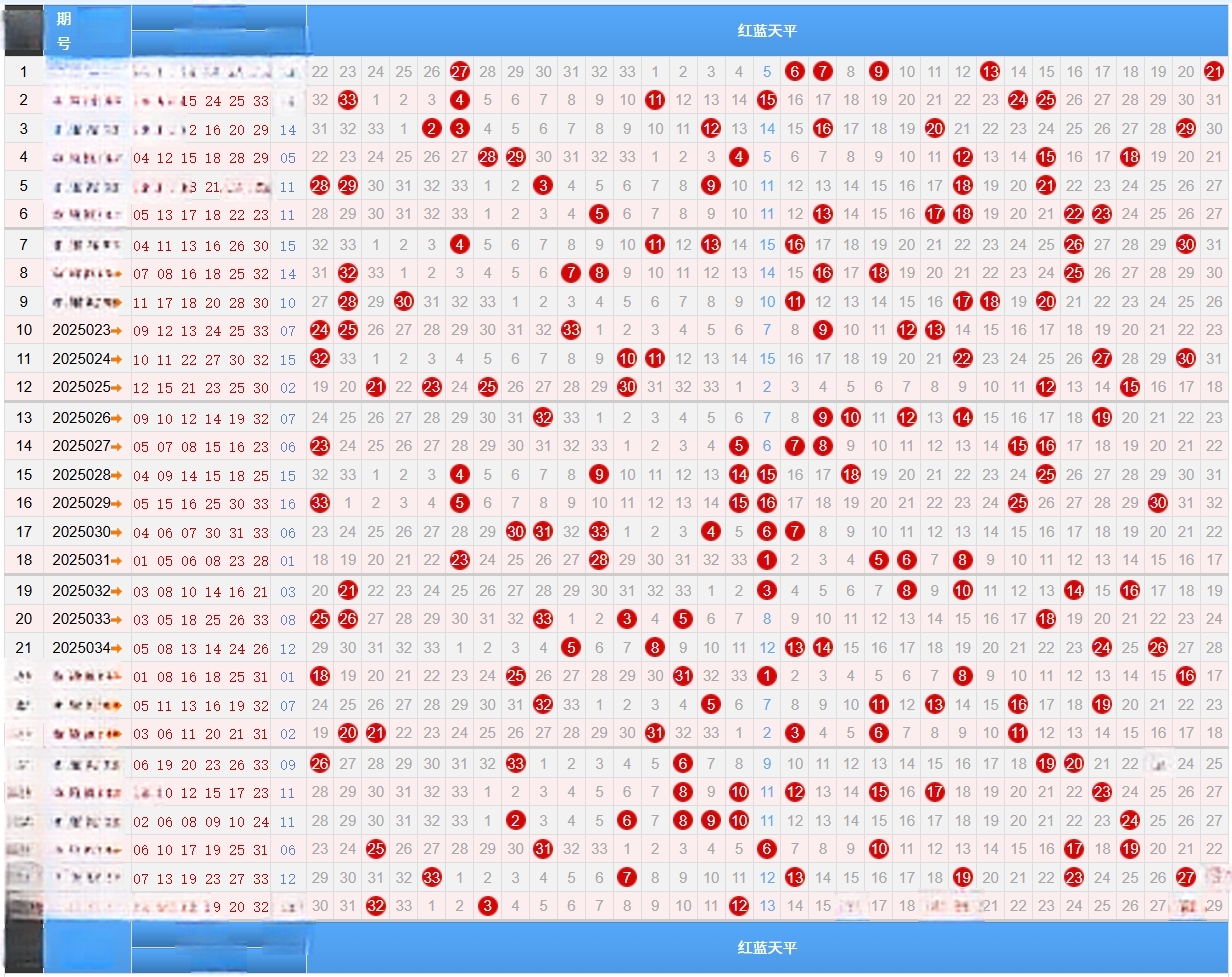
Task: Click red ball 23 in the 2025031 row
Action: tap(460, 560)
